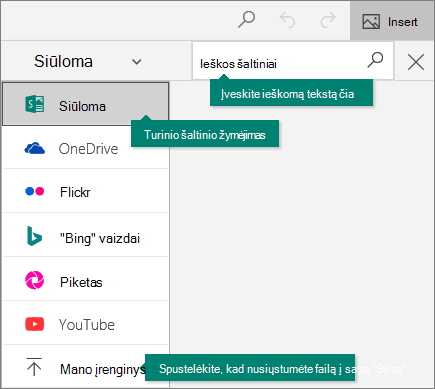This screenshot has width=435, height=389.
Task: Click the picture icon on the Insert tab
Action: point(371,21)
